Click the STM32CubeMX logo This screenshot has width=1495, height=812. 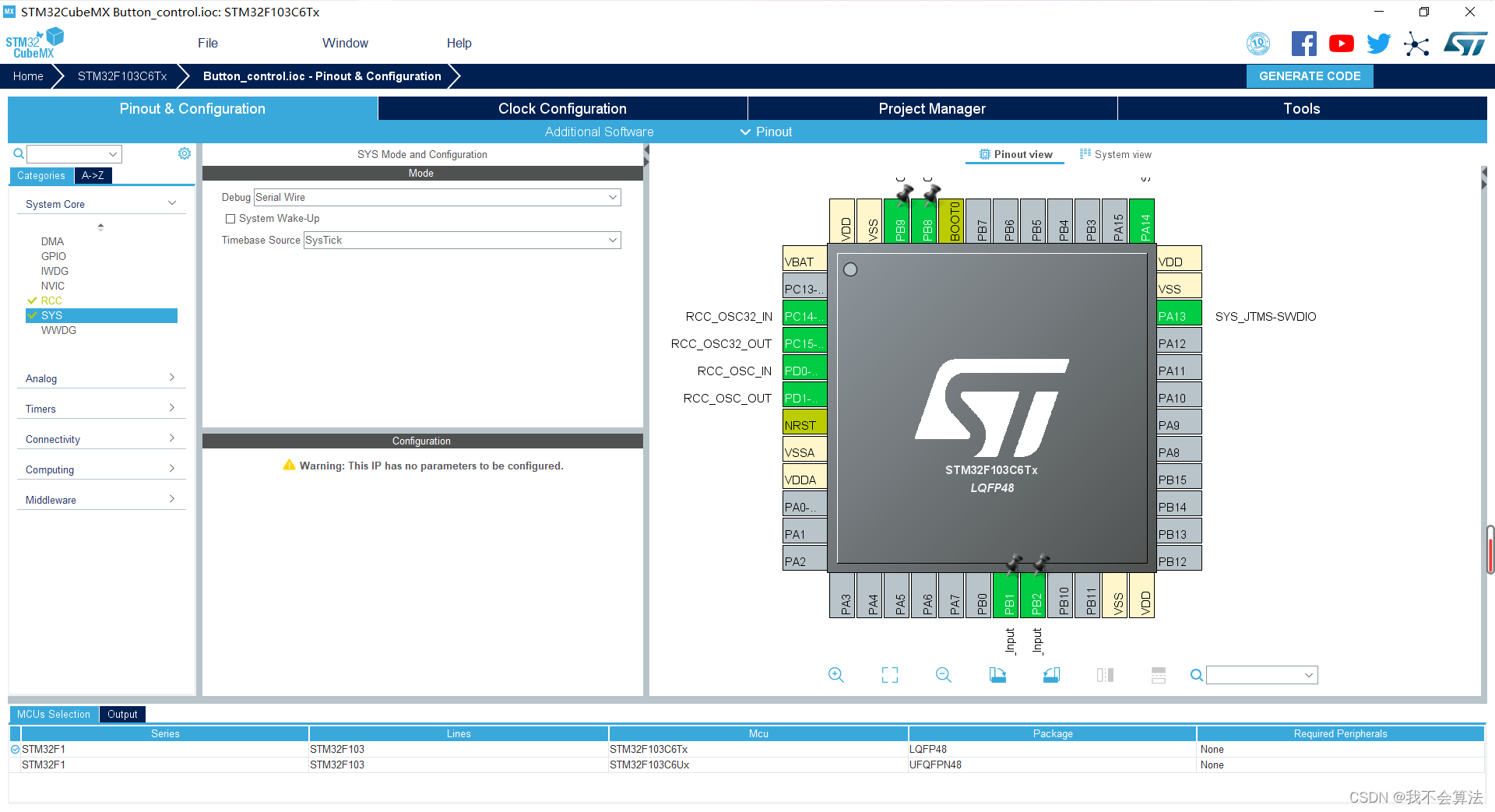(34, 44)
